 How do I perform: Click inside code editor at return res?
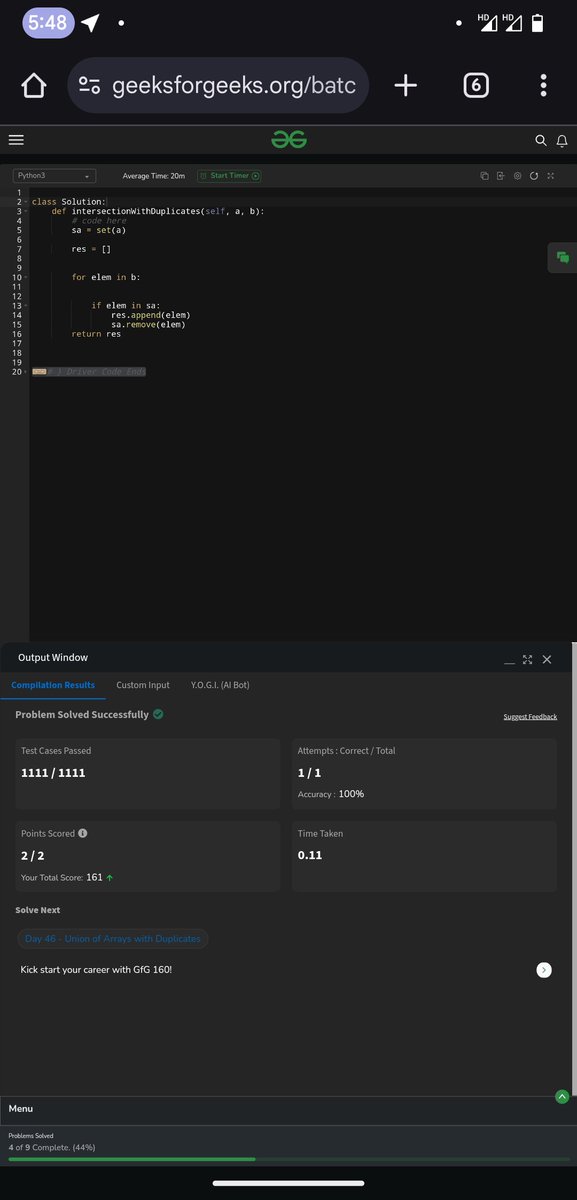pos(96,334)
